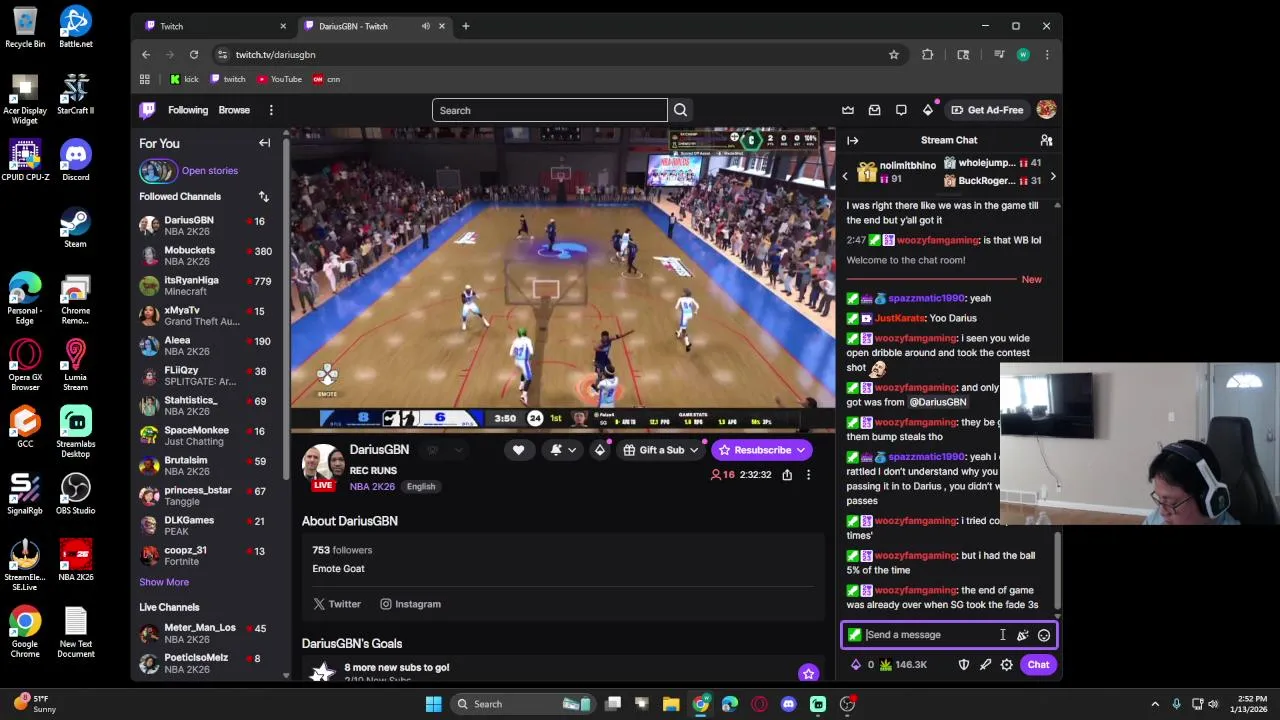The height and width of the screenshot is (720, 1280).
Task: Open the Alaea channel in sidebar
Action: [x=210, y=346]
